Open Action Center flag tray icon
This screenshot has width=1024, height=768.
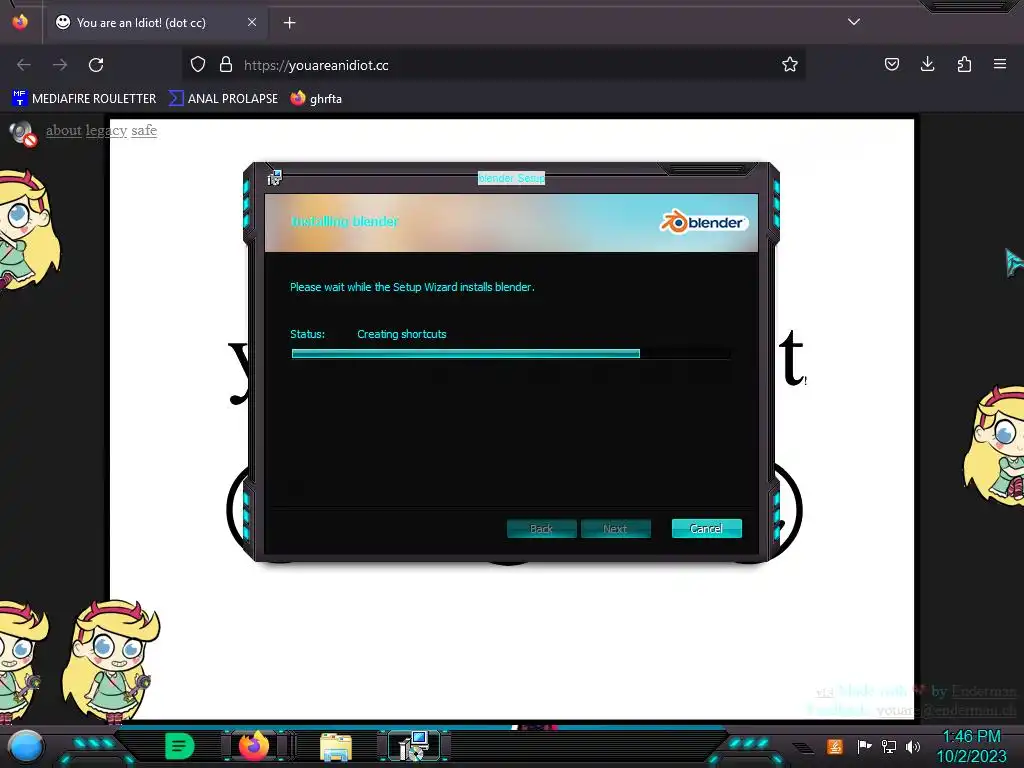(864, 746)
